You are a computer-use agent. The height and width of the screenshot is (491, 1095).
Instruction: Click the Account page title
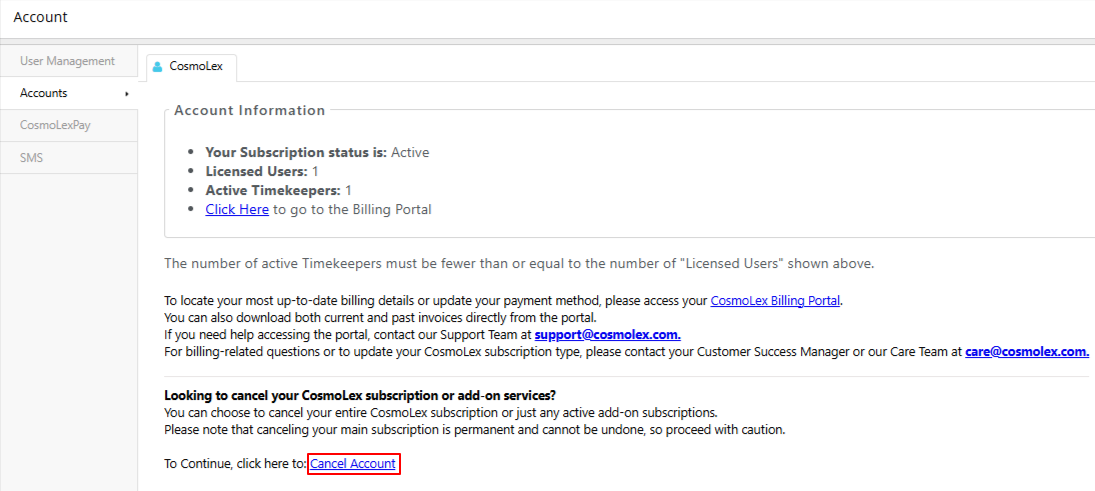point(41,17)
